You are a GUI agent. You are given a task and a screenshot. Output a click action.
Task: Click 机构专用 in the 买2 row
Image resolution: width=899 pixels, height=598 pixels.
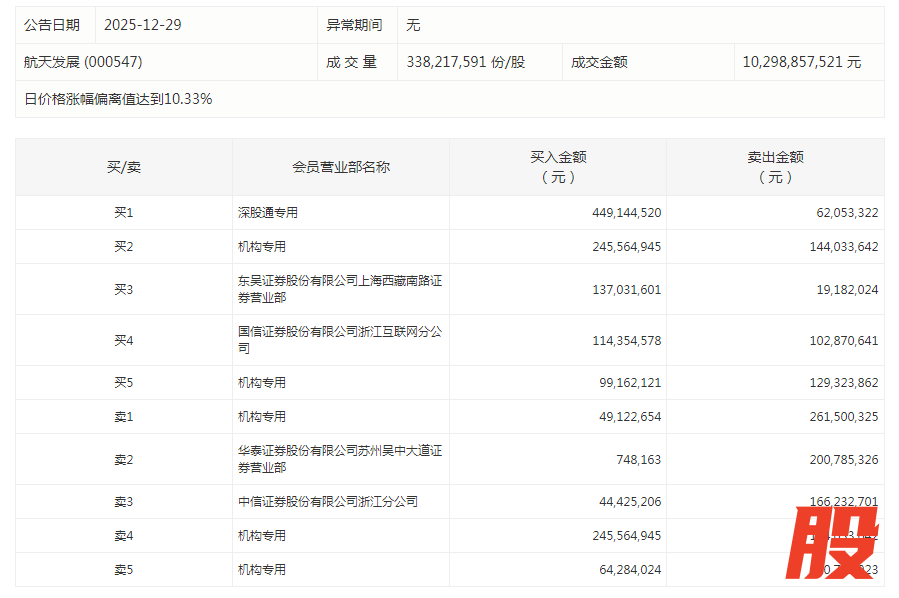coord(262,247)
